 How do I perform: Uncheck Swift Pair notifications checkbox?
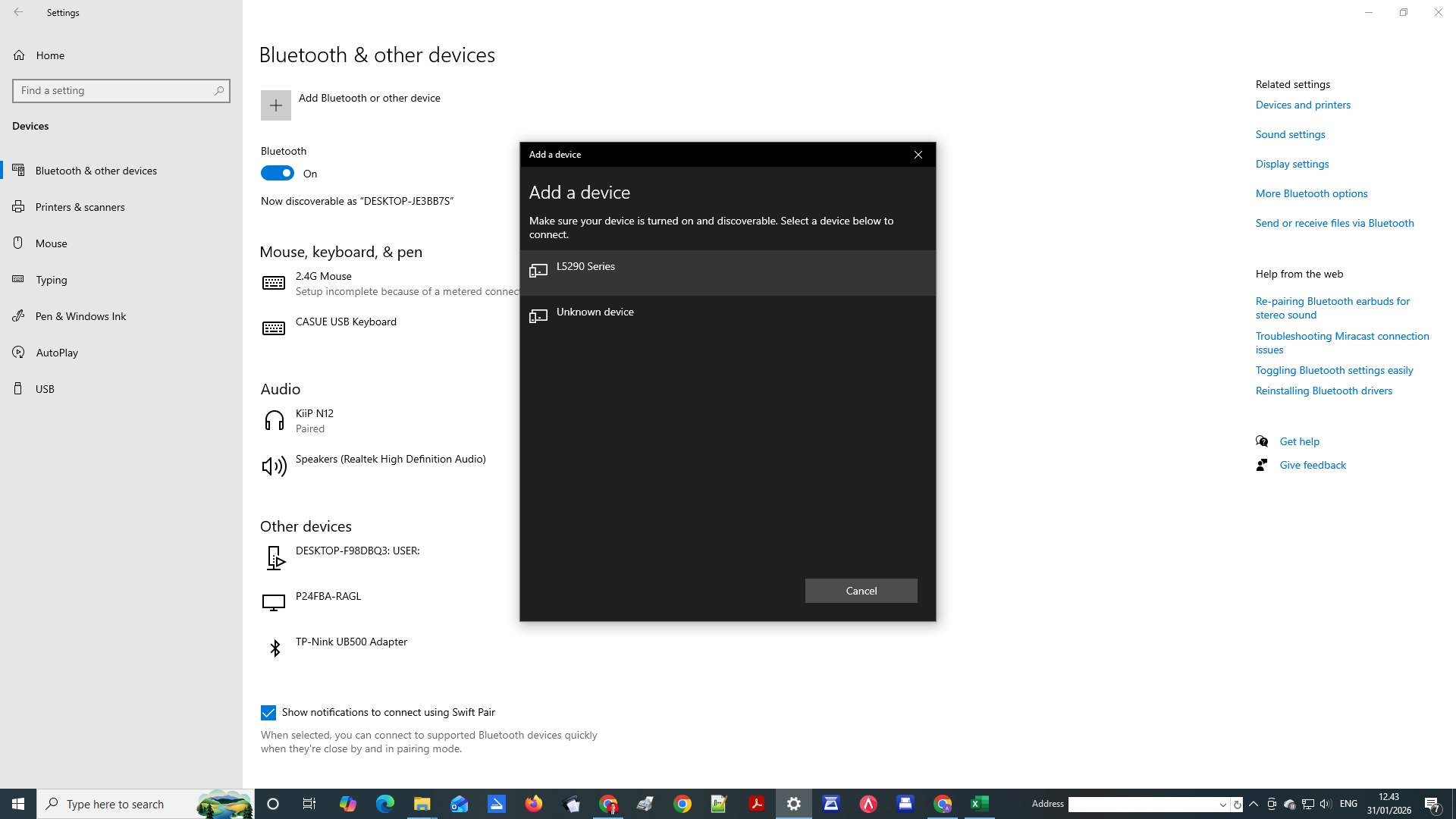[268, 713]
